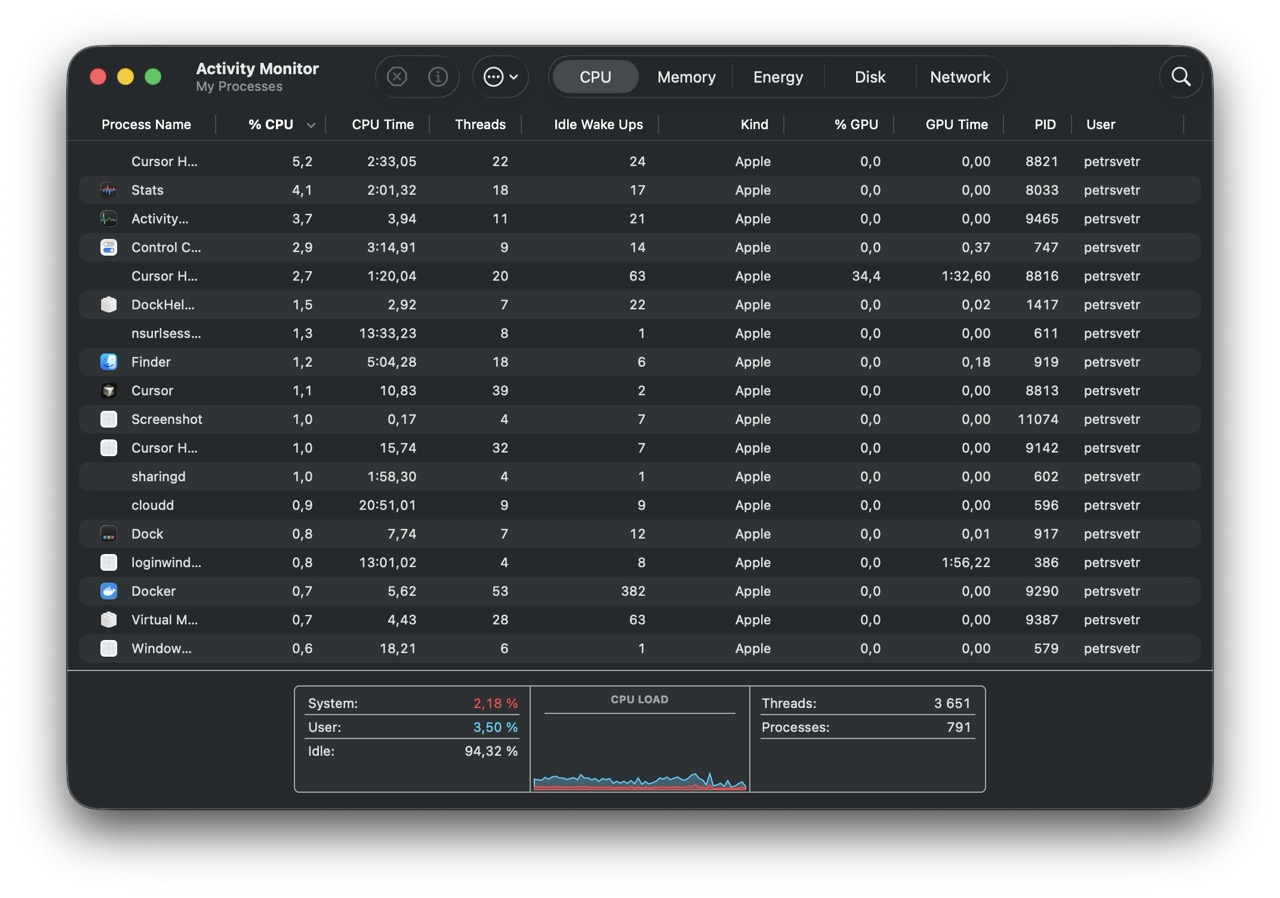Click the Processes count 791
The image size is (1280, 898).
(x=959, y=728)
